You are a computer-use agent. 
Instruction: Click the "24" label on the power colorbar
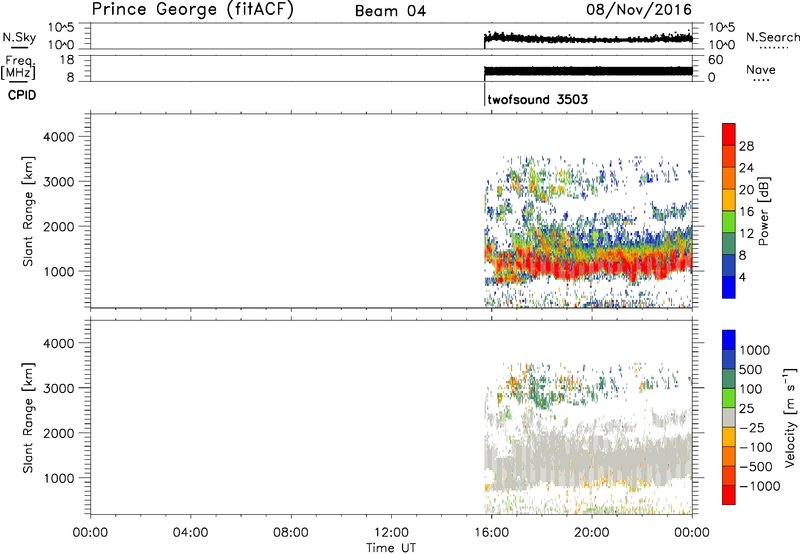coord(746,168)
